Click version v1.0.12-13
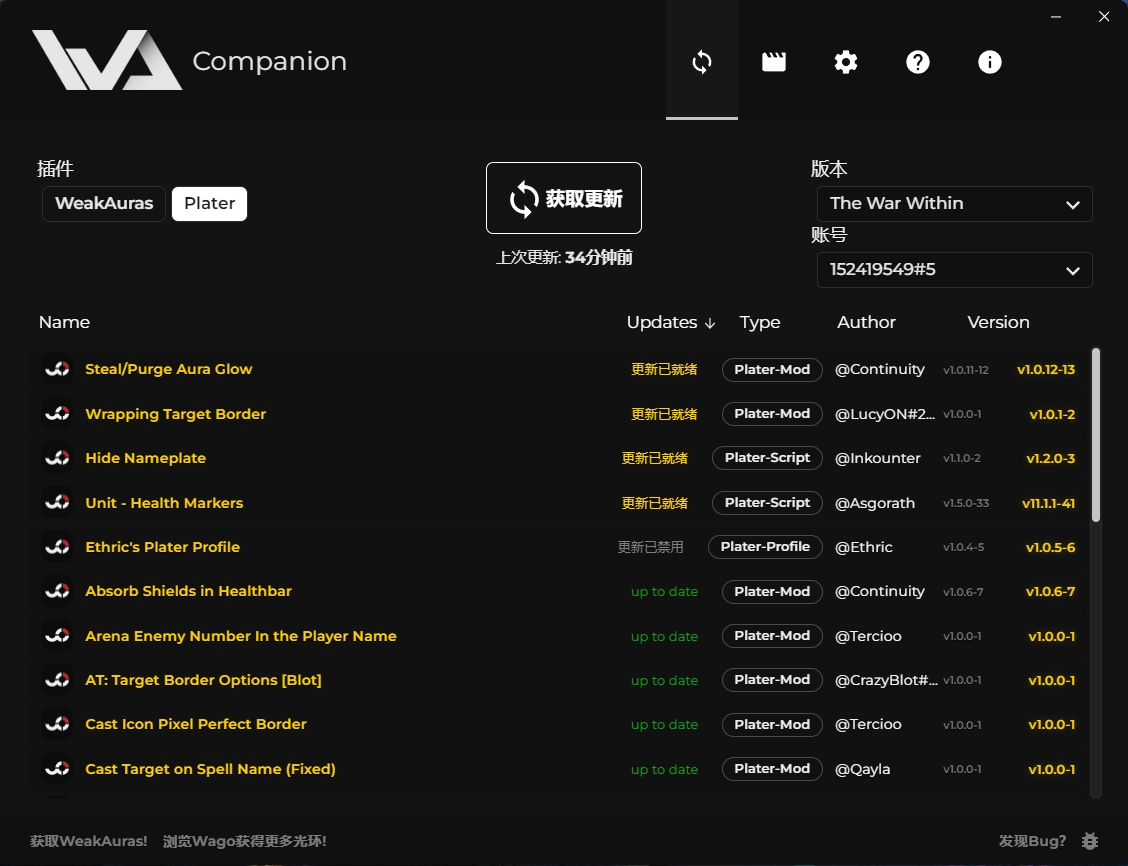This screenshot has width=1128, height=866. [x=1046, y=370]
